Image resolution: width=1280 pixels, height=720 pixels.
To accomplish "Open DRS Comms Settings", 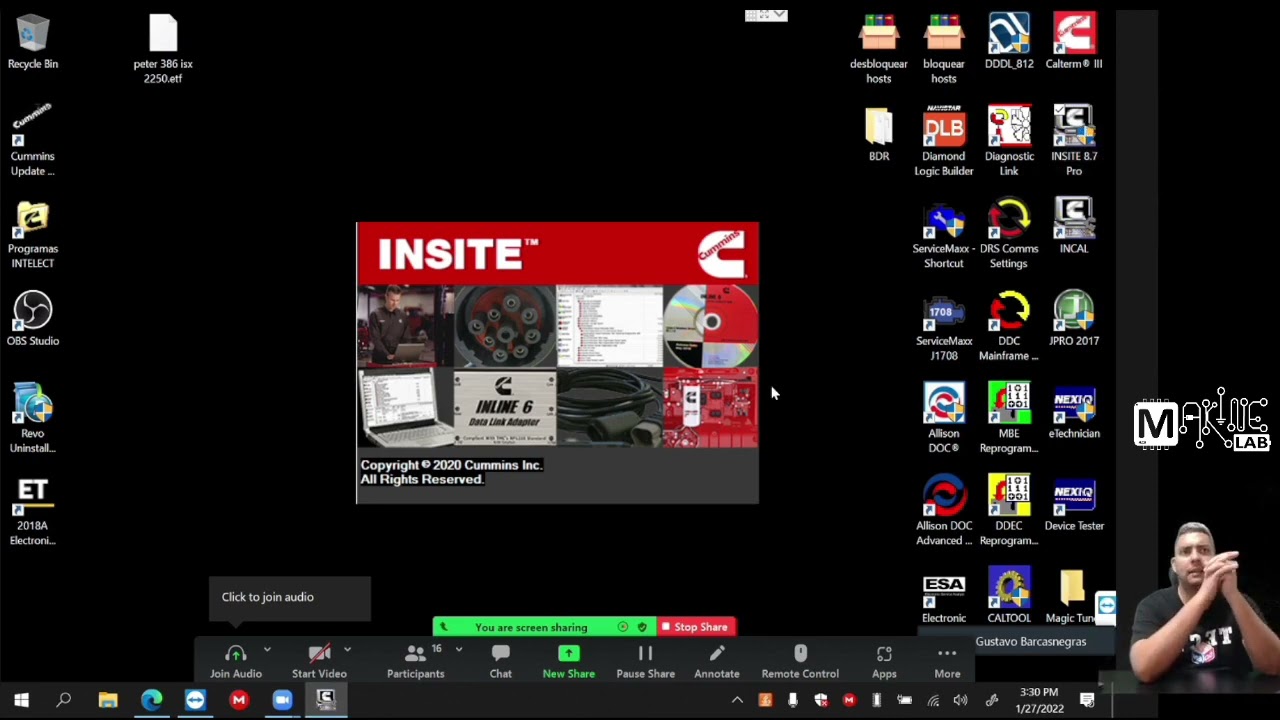I will [x=1009, y=235].
